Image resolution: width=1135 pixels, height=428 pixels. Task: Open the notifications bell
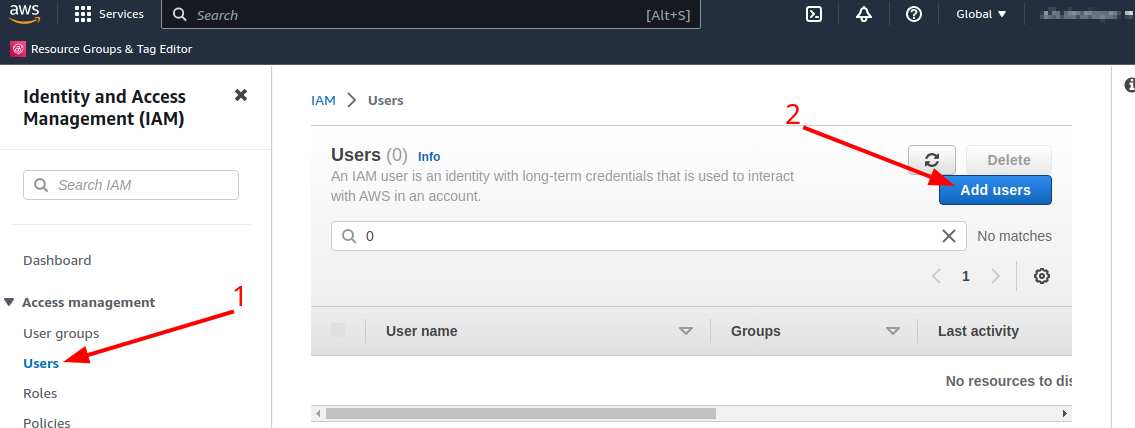pos(864,14)
